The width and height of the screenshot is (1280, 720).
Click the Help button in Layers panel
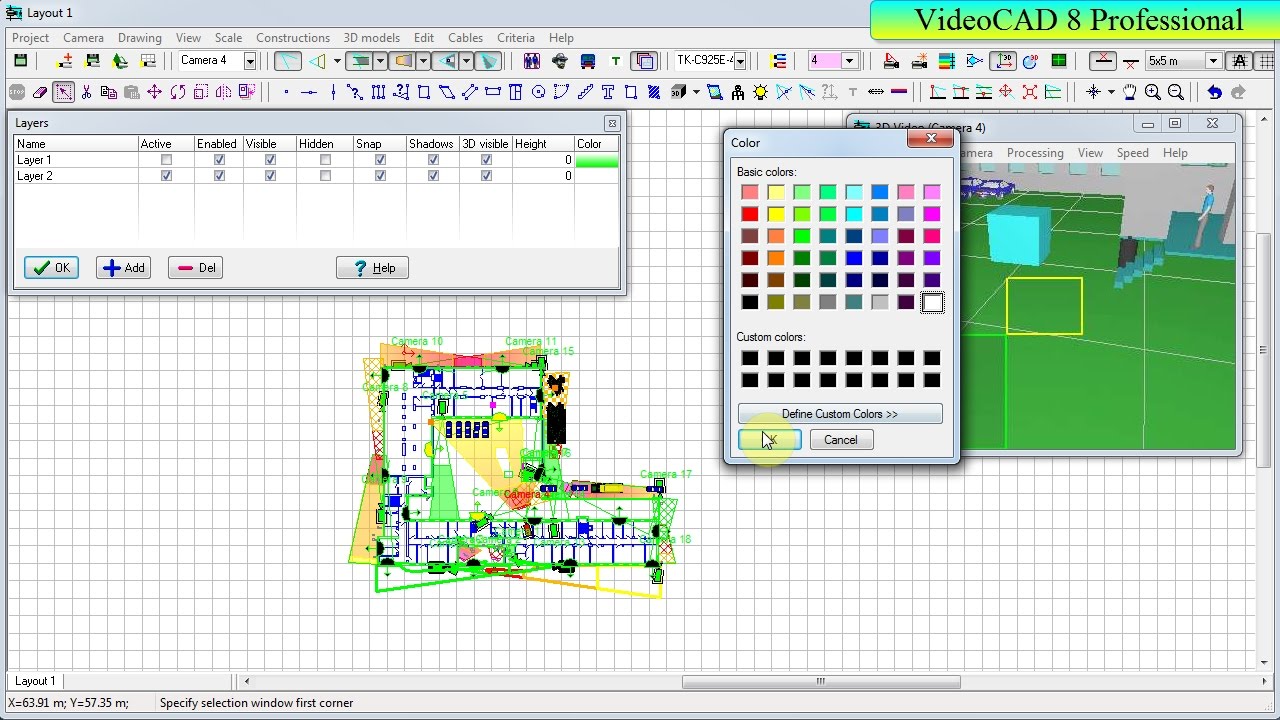tap(372, 268)
